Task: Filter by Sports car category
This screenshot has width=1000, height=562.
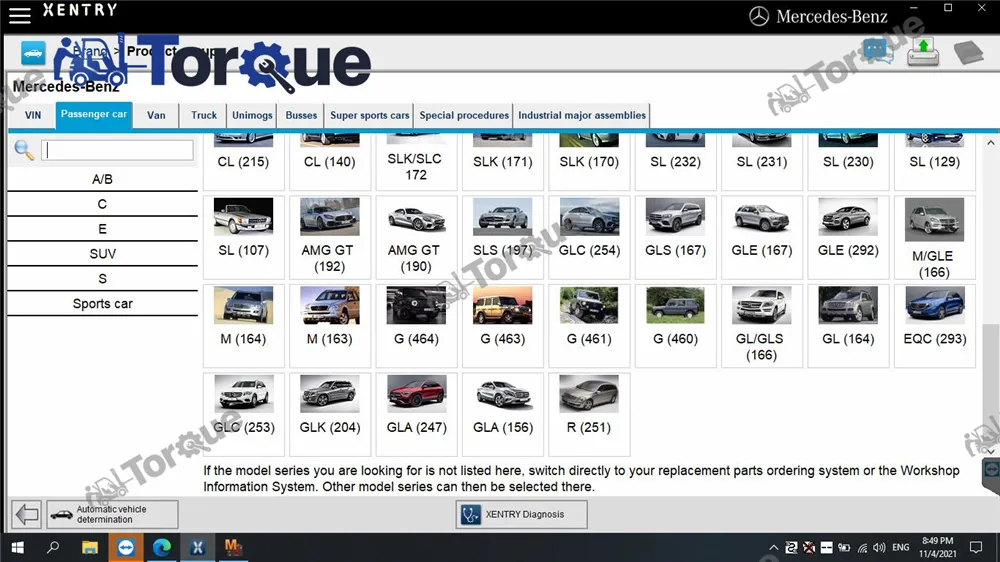Action: 103,304
